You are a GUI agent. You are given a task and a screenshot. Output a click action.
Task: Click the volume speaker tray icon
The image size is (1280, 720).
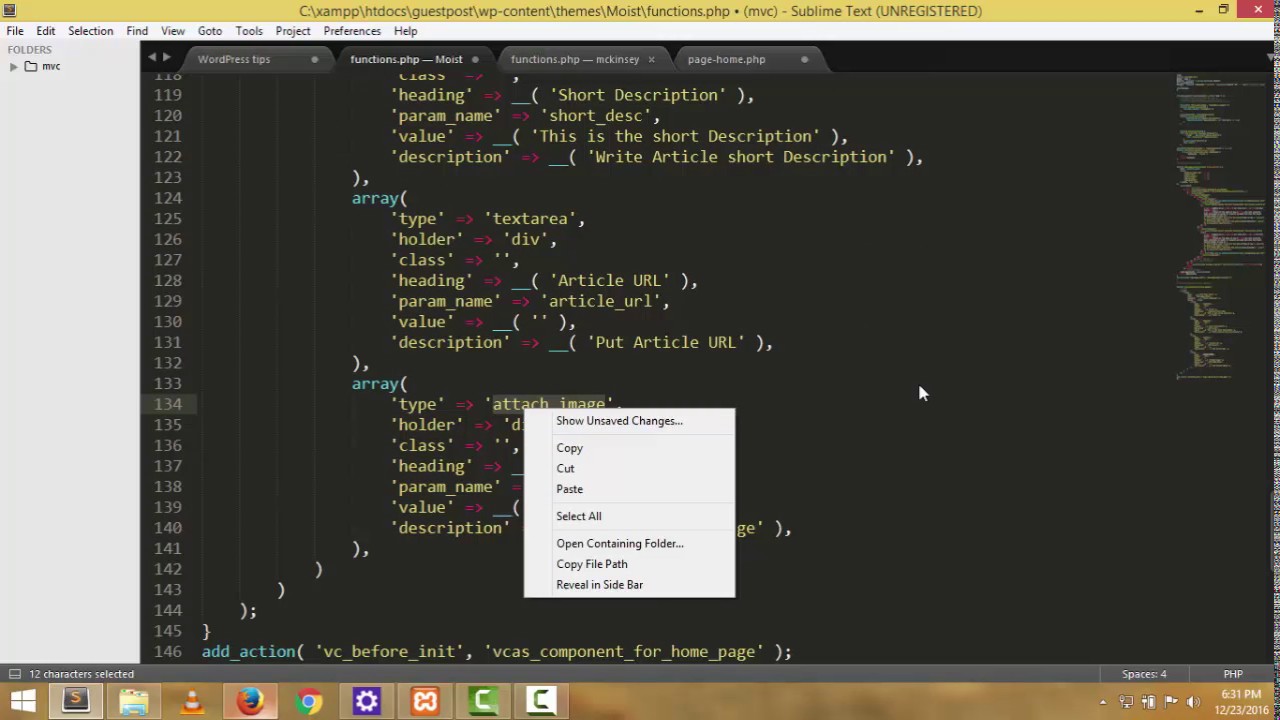click(1192, 702)
